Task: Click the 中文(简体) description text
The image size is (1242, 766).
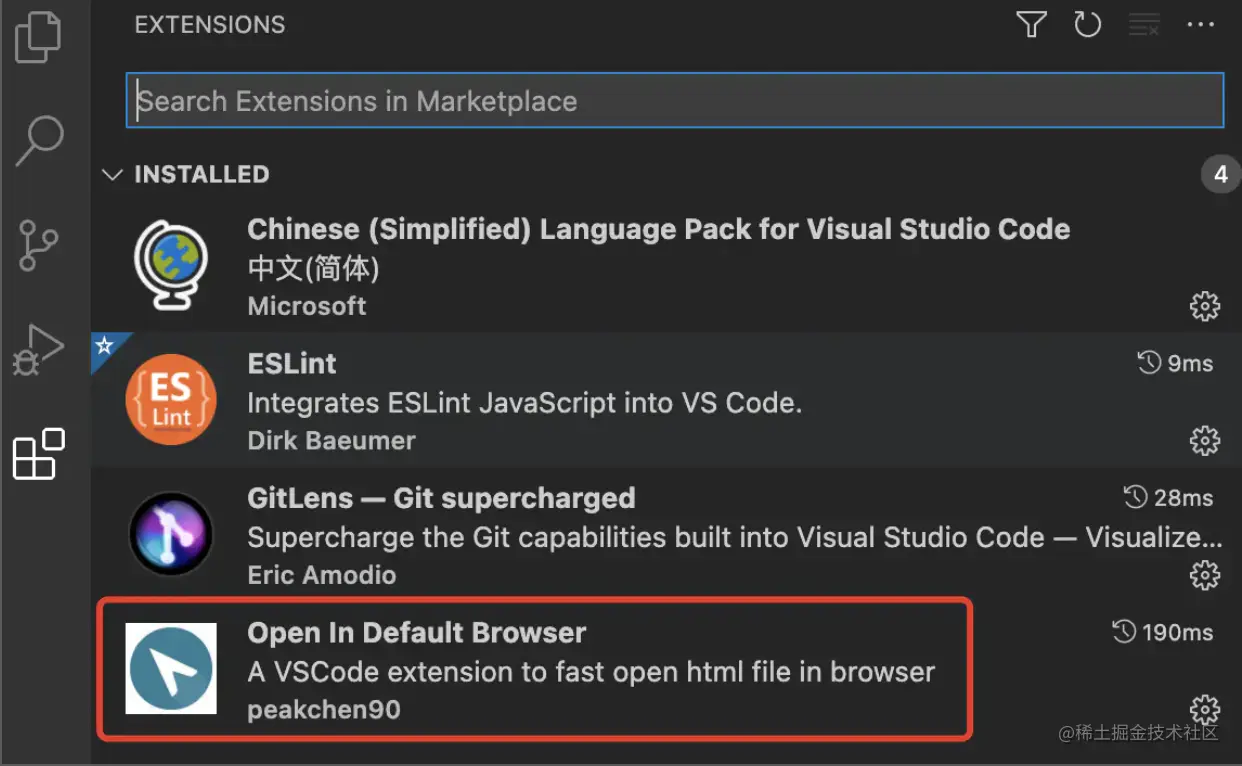Action: tap(313, 268)
